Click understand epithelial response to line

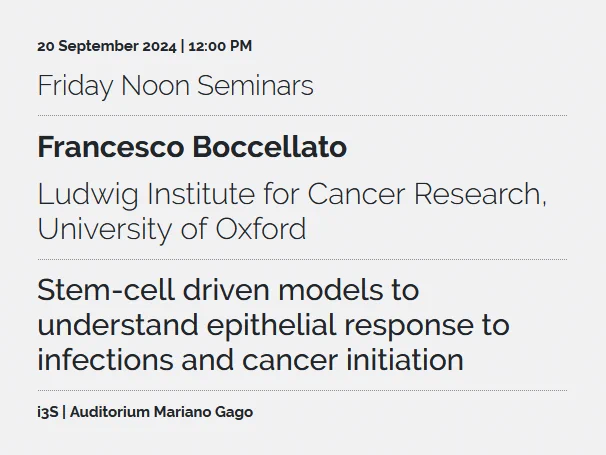pos(273,326)
